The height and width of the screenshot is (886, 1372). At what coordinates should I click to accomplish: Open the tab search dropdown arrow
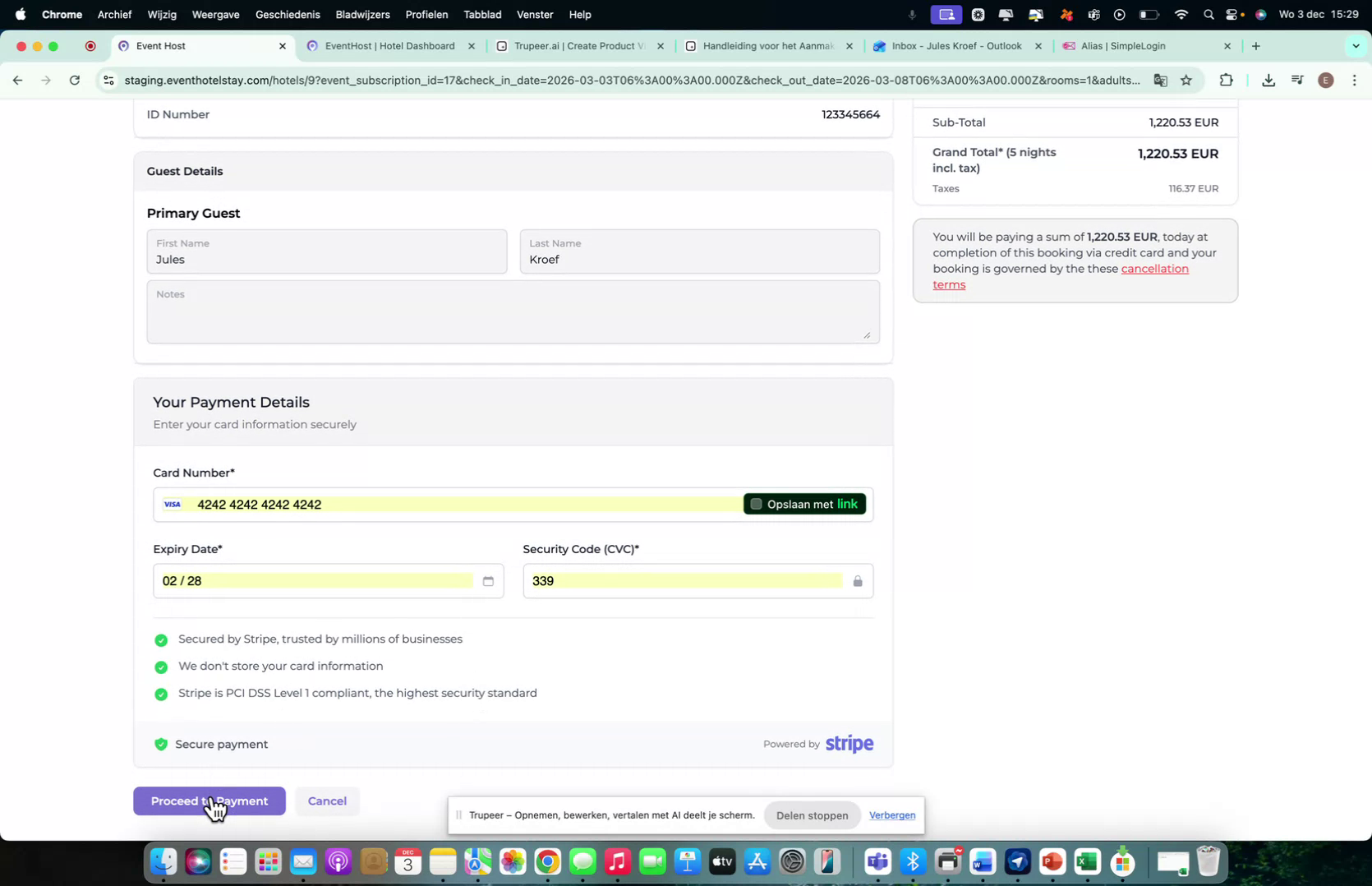[1356, 46]
